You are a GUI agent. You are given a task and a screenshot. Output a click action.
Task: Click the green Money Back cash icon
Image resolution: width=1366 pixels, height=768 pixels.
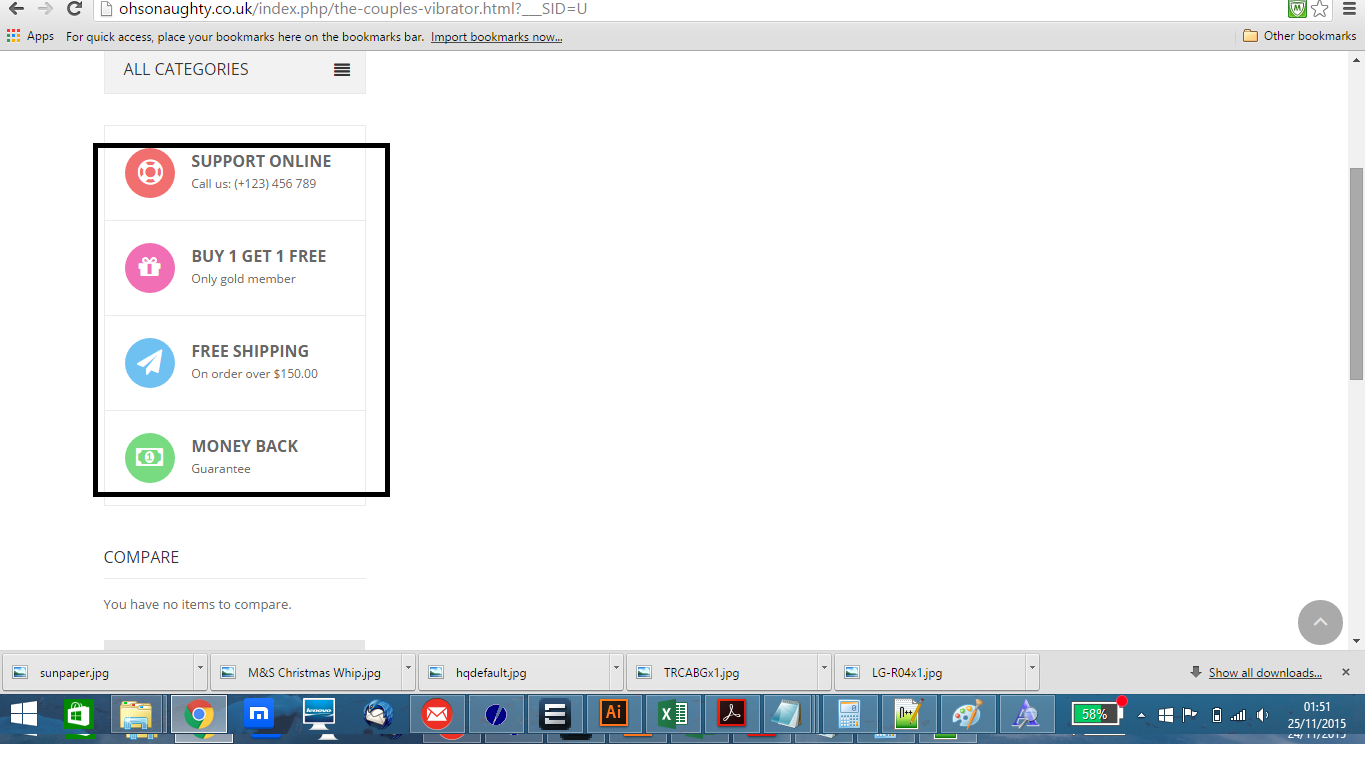pos(150,458)
